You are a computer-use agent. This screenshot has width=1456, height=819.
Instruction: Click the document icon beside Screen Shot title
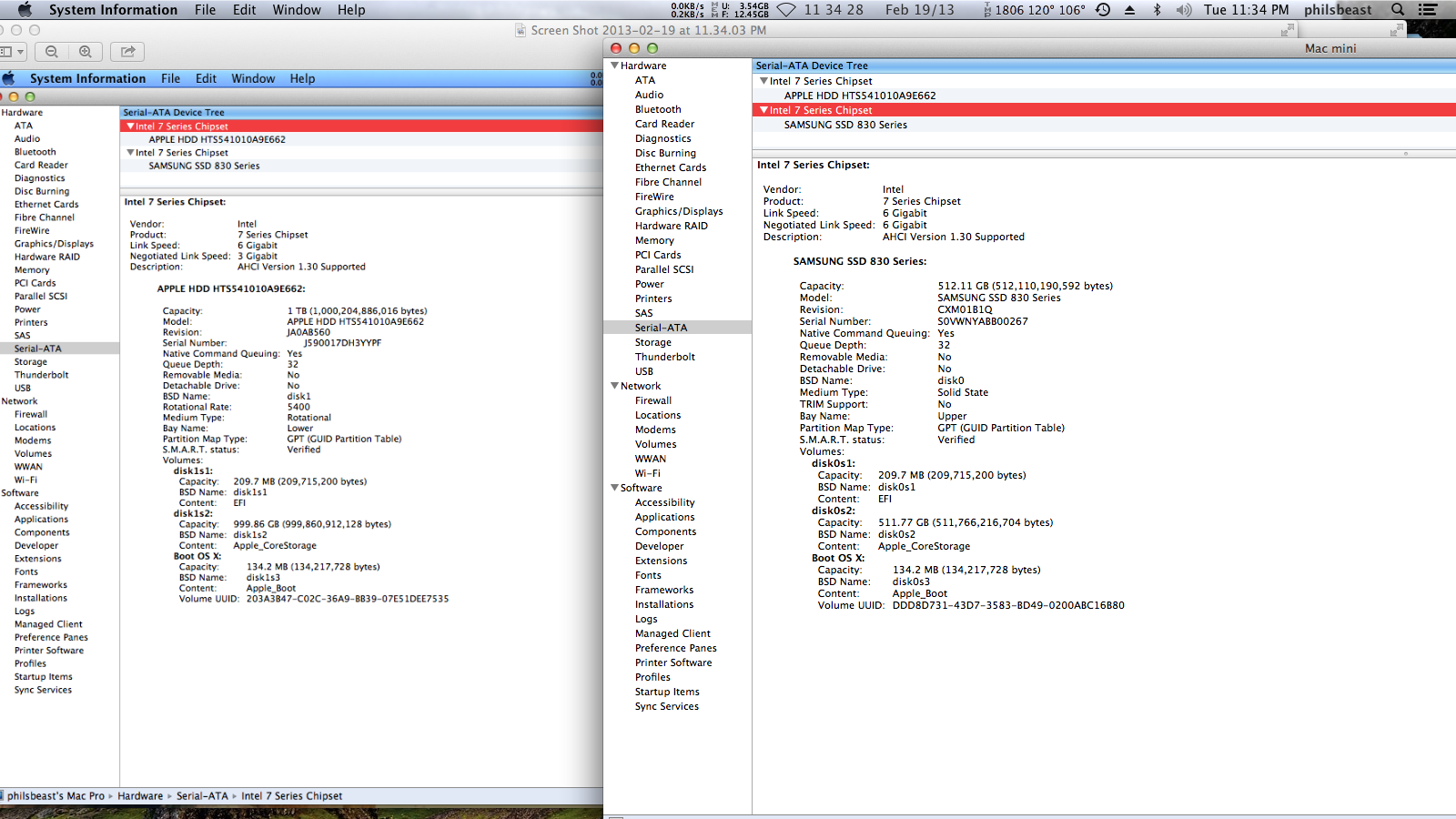click(521, 30)
